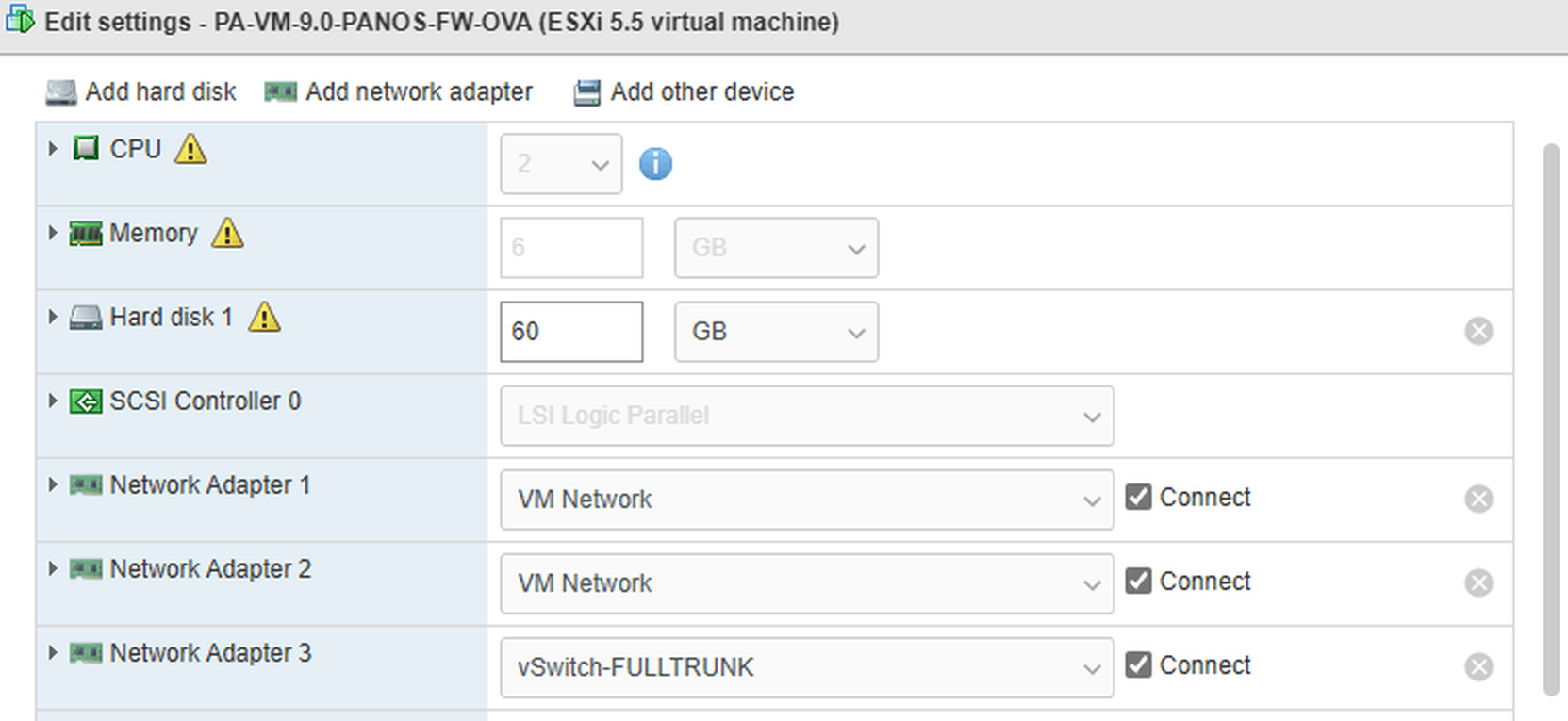Open the Memory unit GB dropdown
1568x721 pixels.
(776, 248)
